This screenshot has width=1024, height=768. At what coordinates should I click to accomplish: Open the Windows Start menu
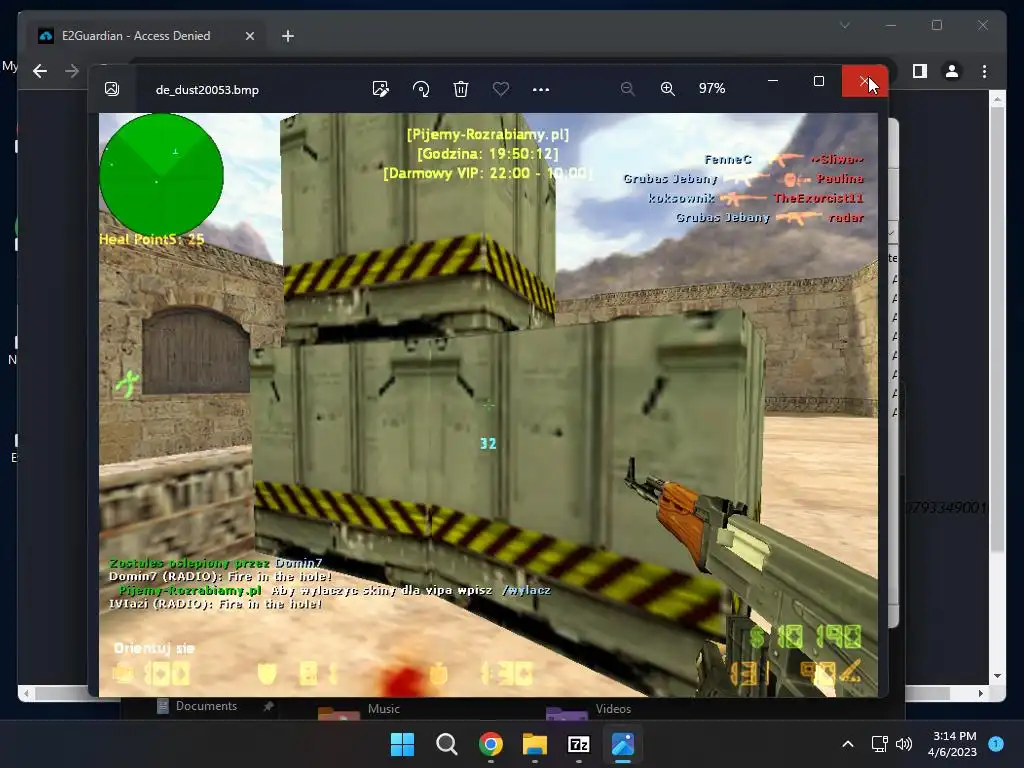click(x=402, y=744)
